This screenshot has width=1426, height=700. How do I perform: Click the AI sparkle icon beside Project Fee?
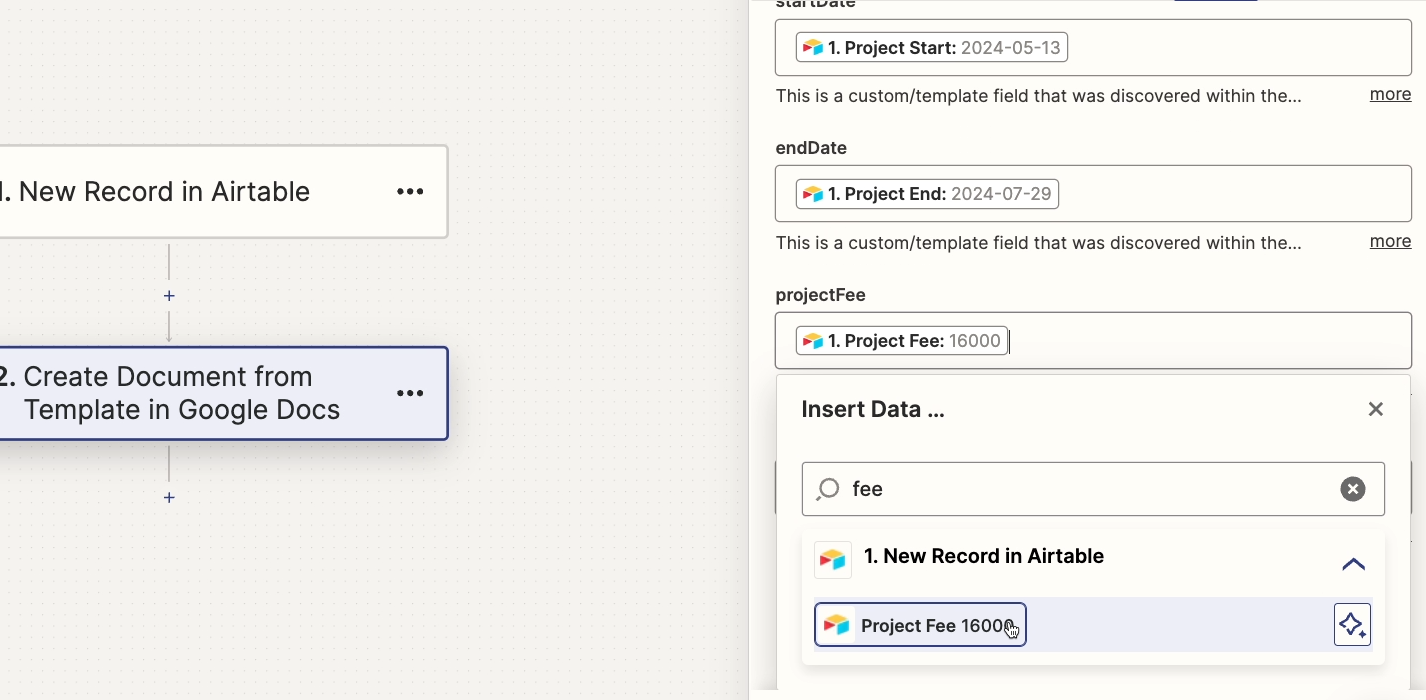point(1352,625)
